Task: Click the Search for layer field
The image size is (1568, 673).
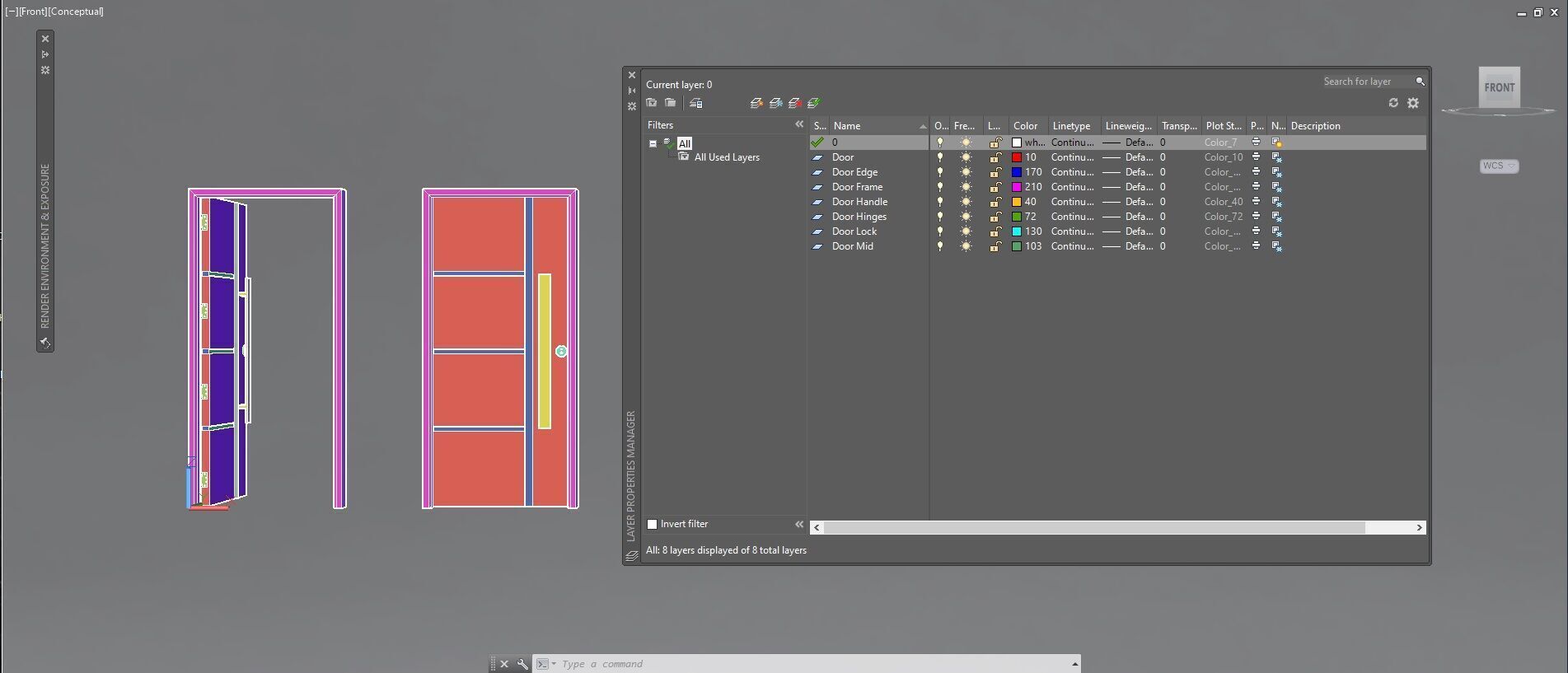Action: (x=1367, y=82)
